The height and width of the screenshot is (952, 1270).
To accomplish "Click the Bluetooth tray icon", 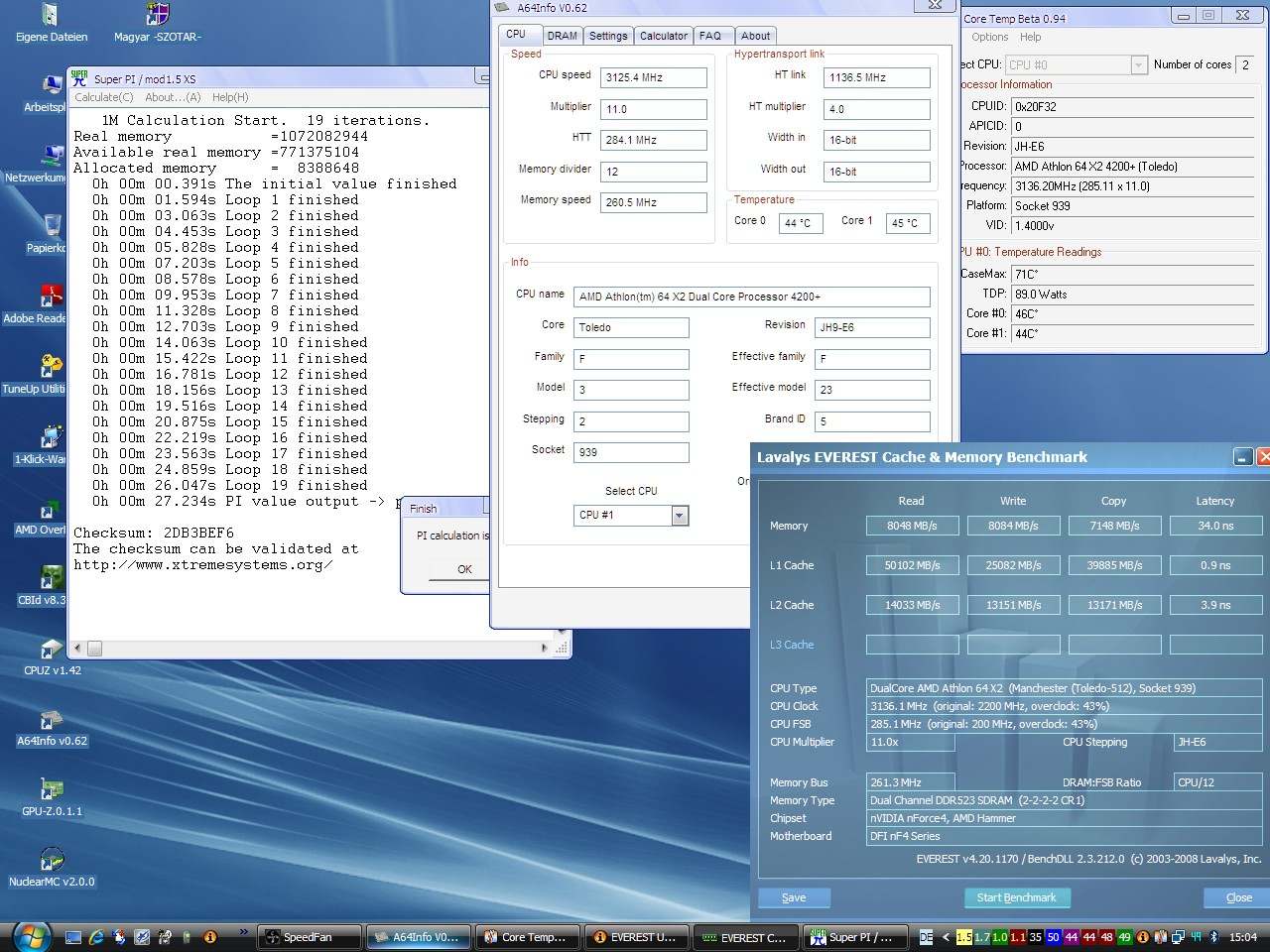I will 1212,937.
